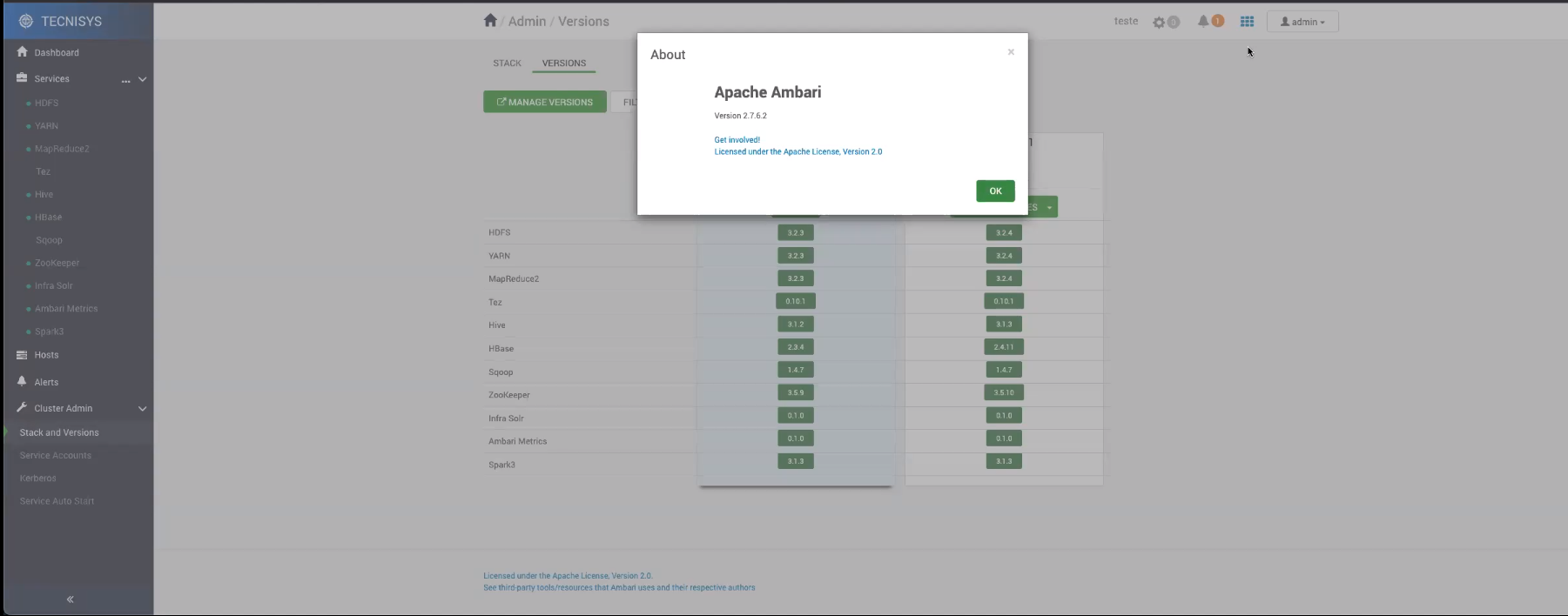The width and height of the screenshot is (1568, 616).
Task: Click the HBase 2.3.4 version badge
Action: [x=796, y=347]
